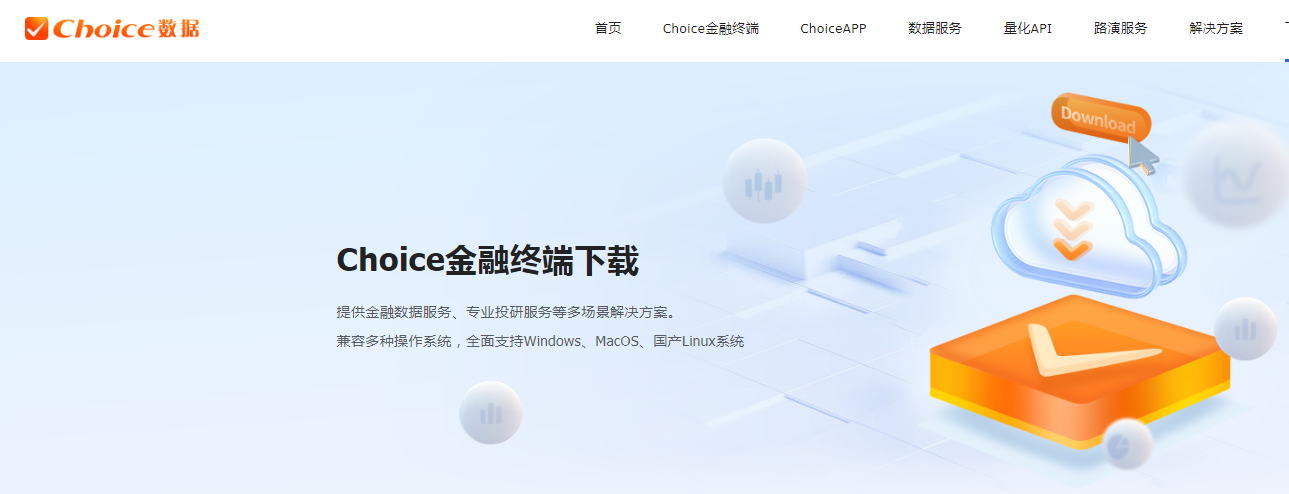Select ChoiceAPP in the navigation bar
The height and width of the screenshot is (494, 1289).
[x=833, y=28]
